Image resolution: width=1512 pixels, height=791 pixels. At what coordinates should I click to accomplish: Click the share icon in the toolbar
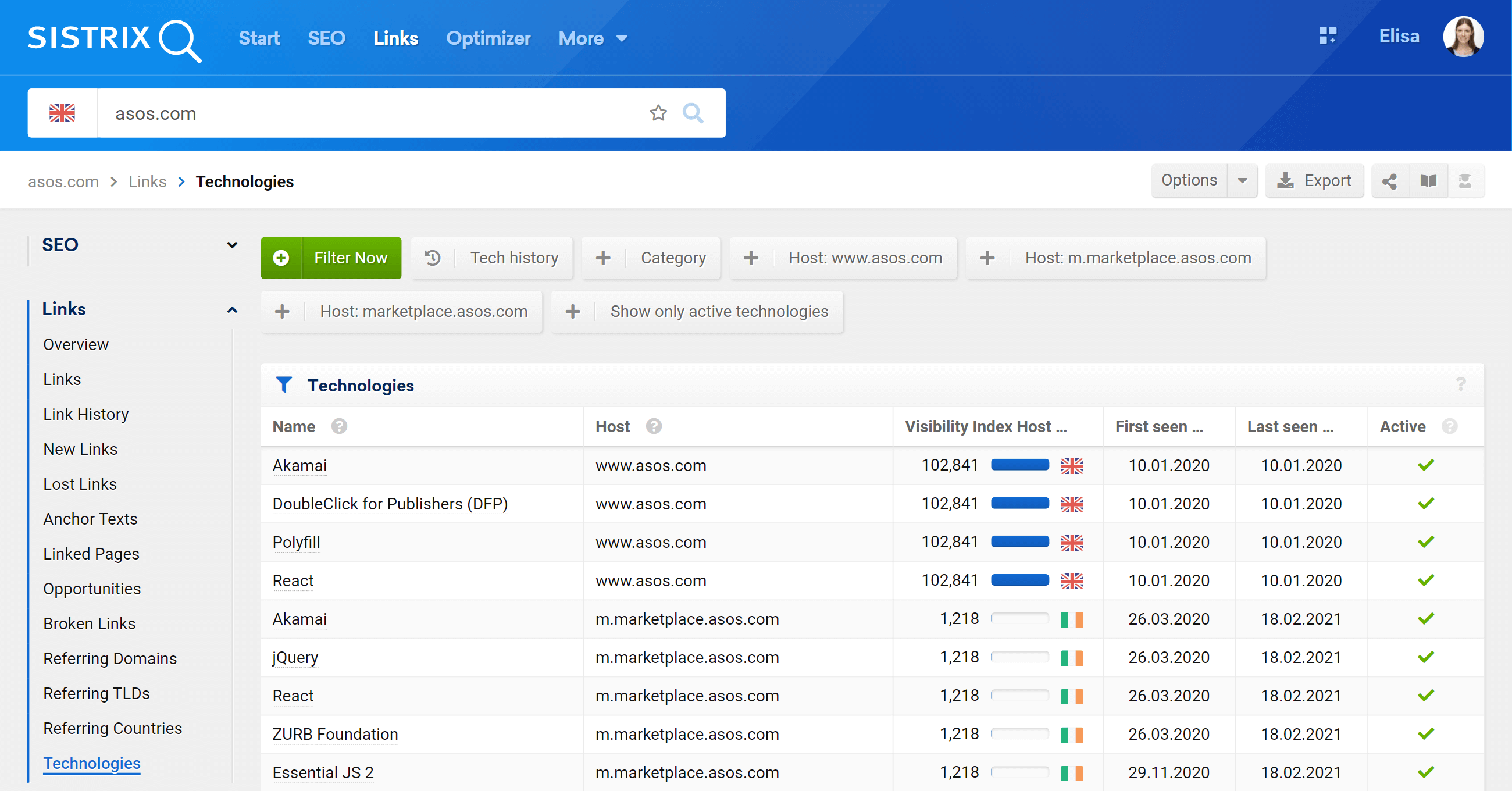[1389, 181]
